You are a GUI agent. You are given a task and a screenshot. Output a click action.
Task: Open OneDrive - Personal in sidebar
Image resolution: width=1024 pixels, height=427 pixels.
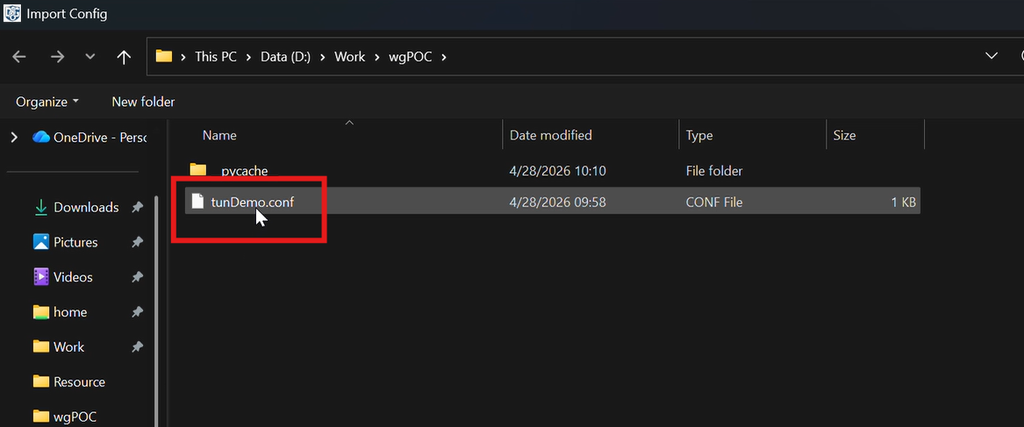89,137
